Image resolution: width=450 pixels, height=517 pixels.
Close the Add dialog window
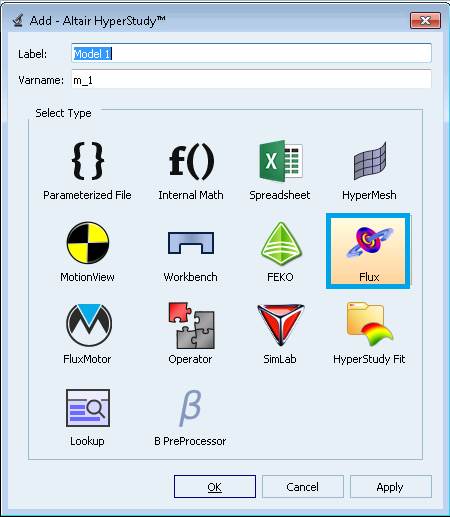point(425,21)
